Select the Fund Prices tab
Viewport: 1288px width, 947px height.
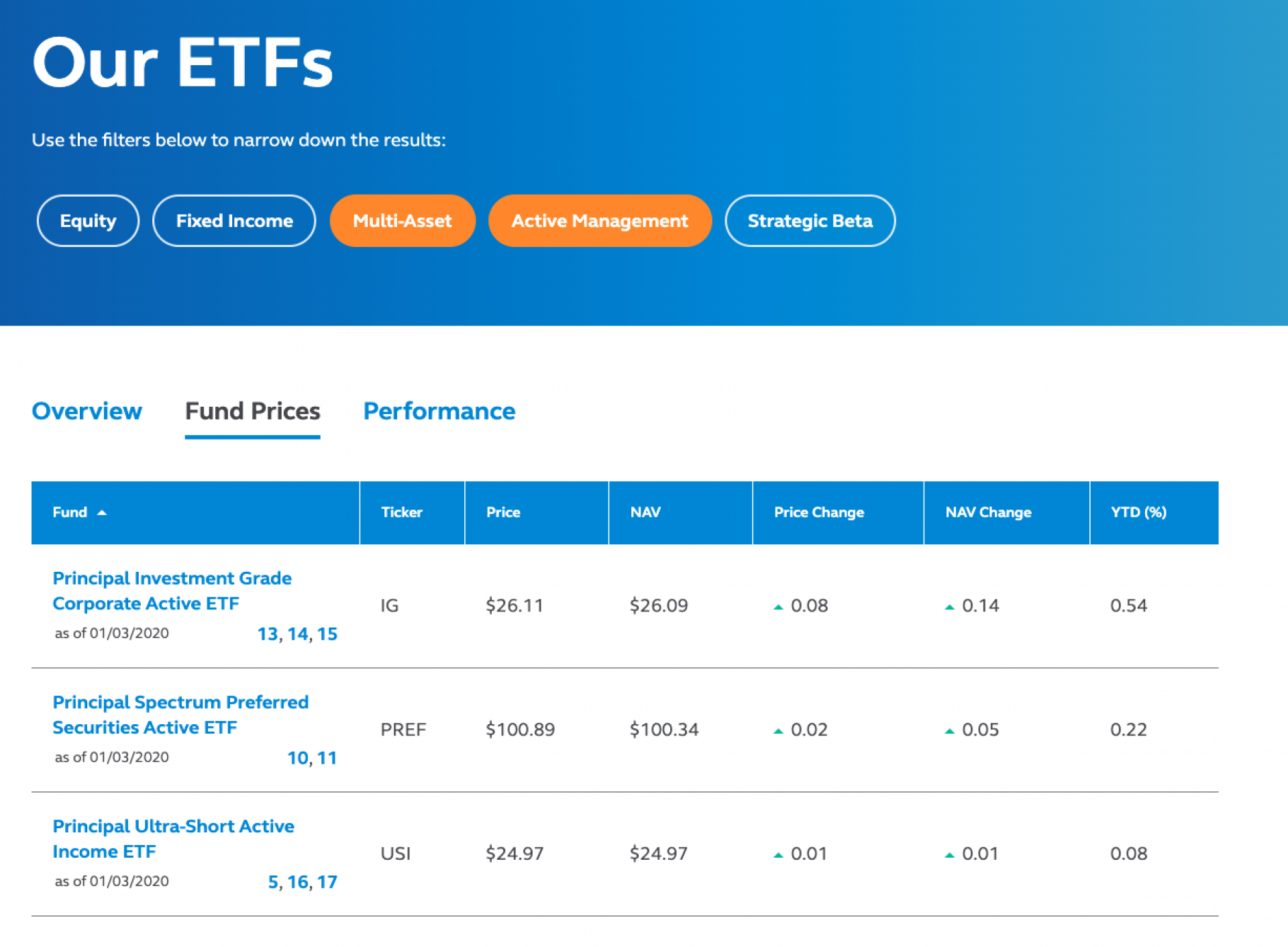coord(252,411)
